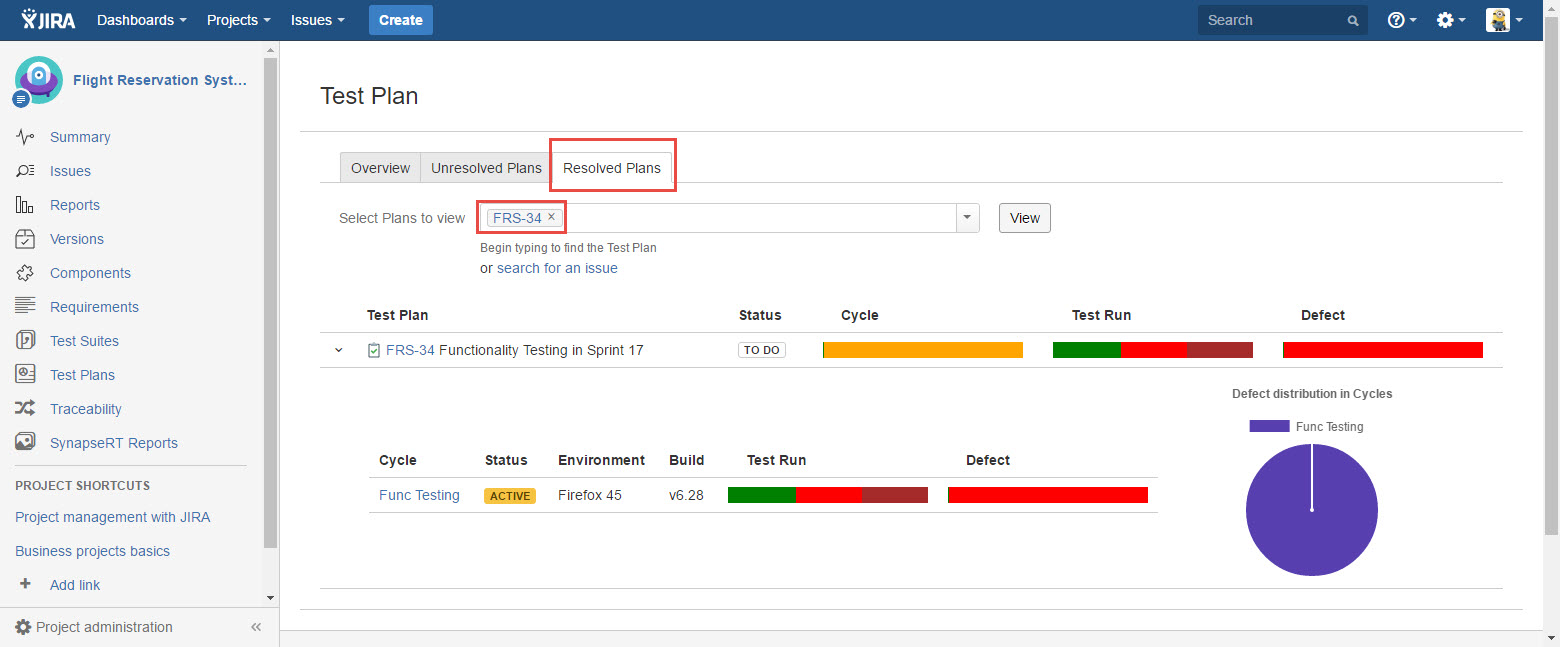Click the plus icon for Add link
1560x647 pixels.
[x=26, y=584]
